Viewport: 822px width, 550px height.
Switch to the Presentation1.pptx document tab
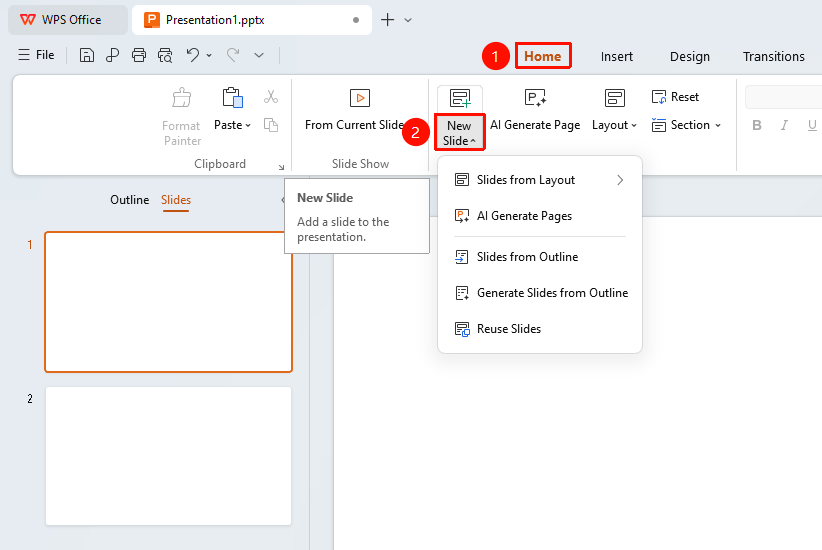[252, 20]
